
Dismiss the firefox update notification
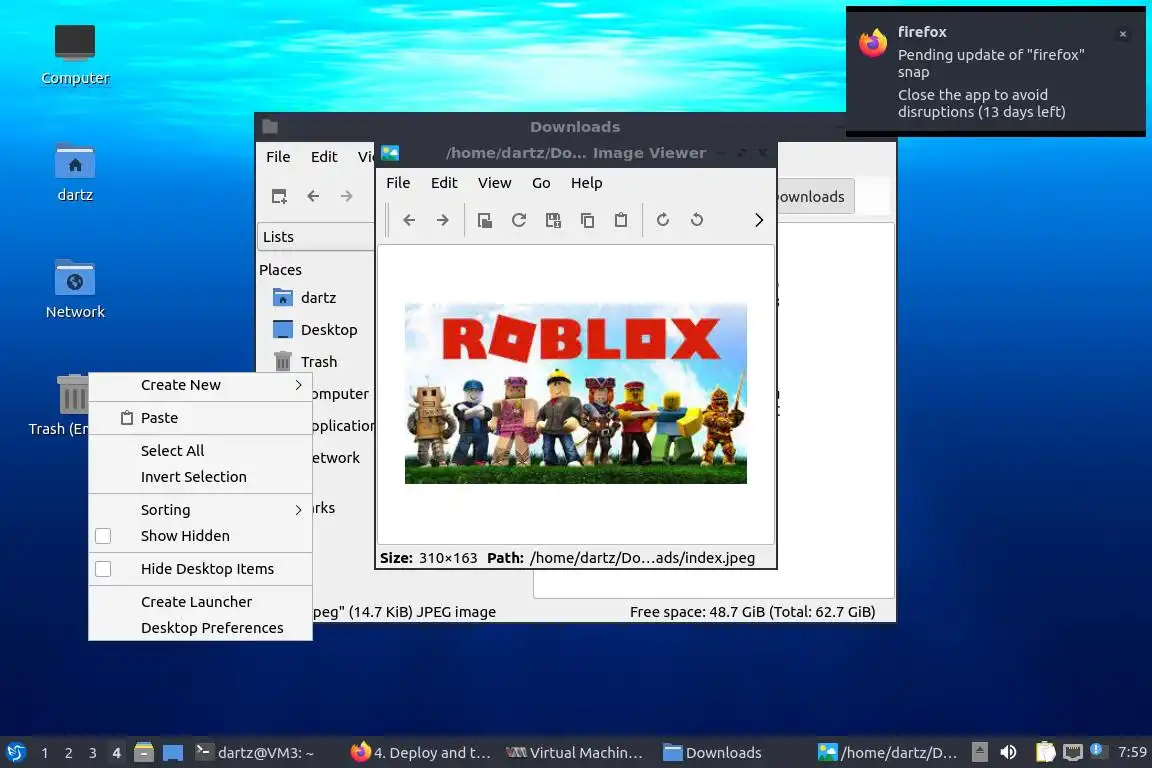click(x=1123, y=34)
